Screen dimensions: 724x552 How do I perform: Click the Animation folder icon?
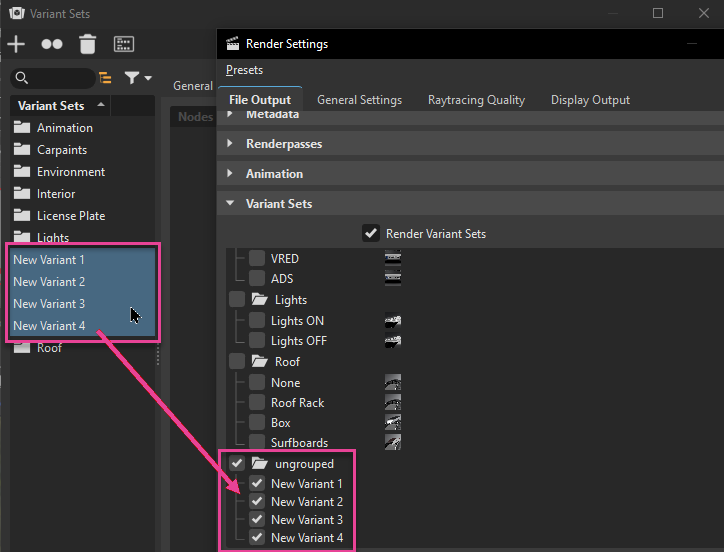[22, 127]
